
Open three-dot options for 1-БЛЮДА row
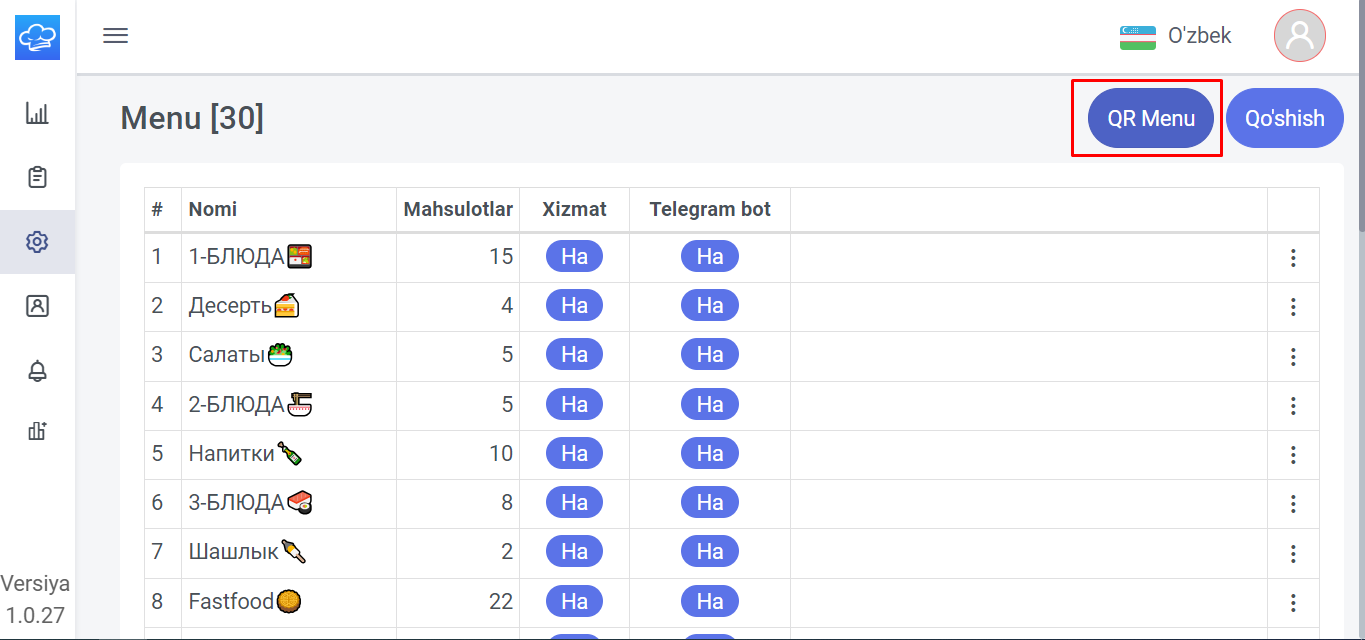point(1293,258)
